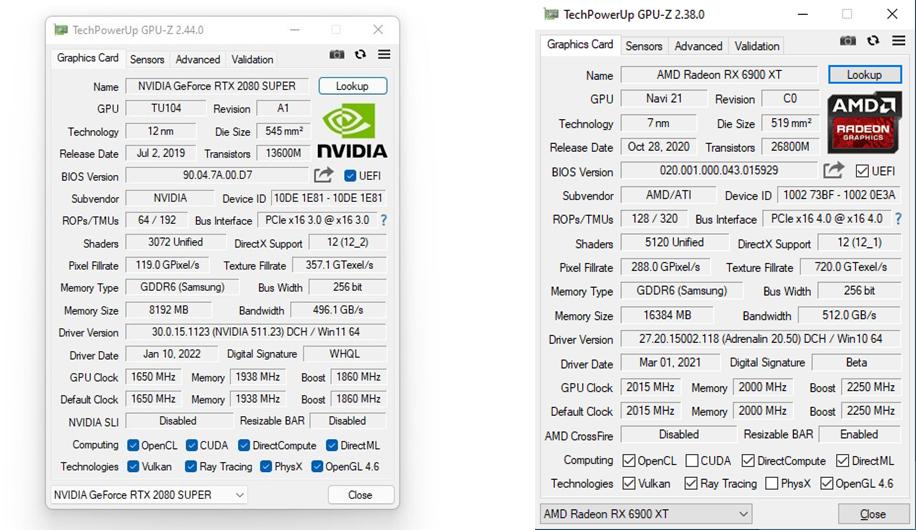Toggle the DirectML checkbox in AMD window
This screenshot has width=916, height=530.
tap(842, 460)
